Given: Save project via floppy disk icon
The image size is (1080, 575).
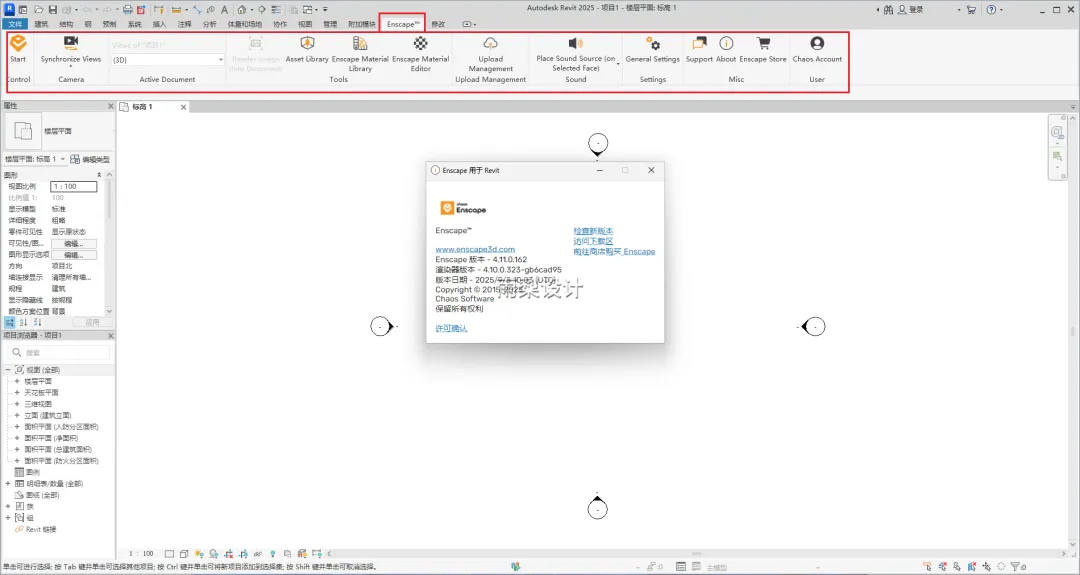Looking at the screenshot, I should (x=53, y=10).
